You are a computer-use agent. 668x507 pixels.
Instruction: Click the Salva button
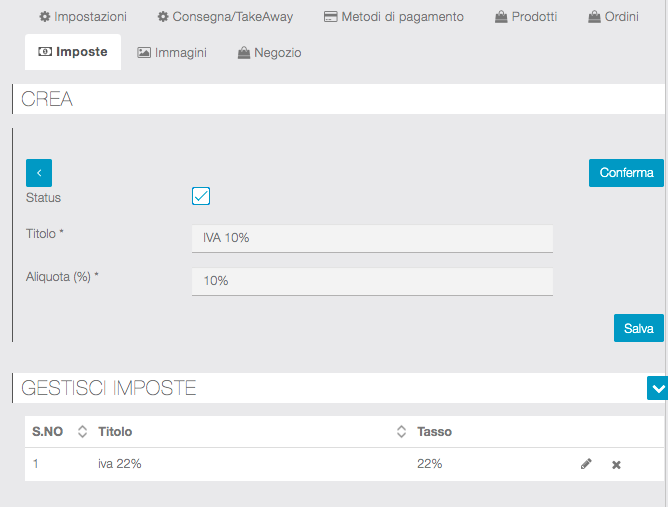(638, 328)
